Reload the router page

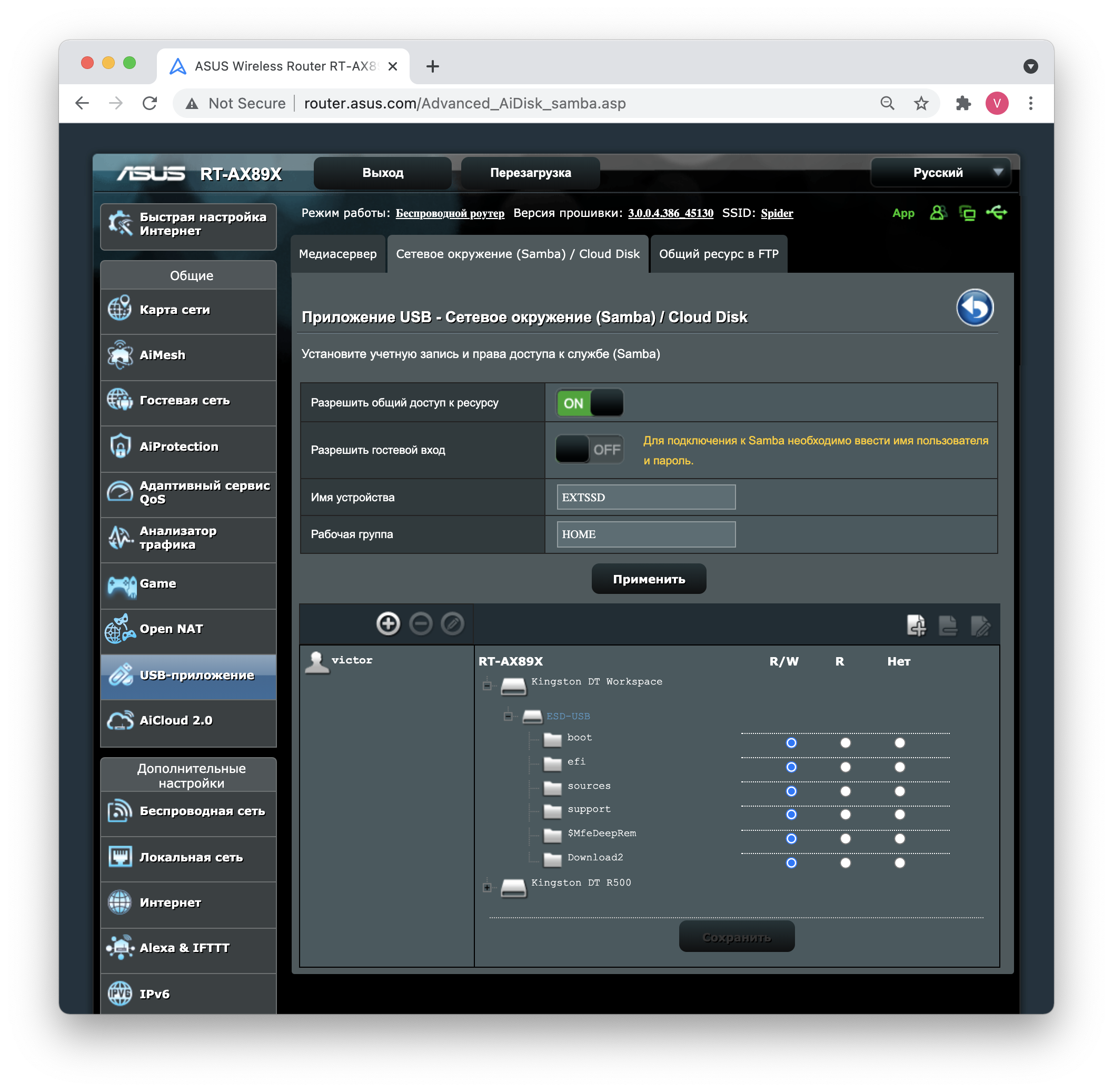click(x=150, y=103)
